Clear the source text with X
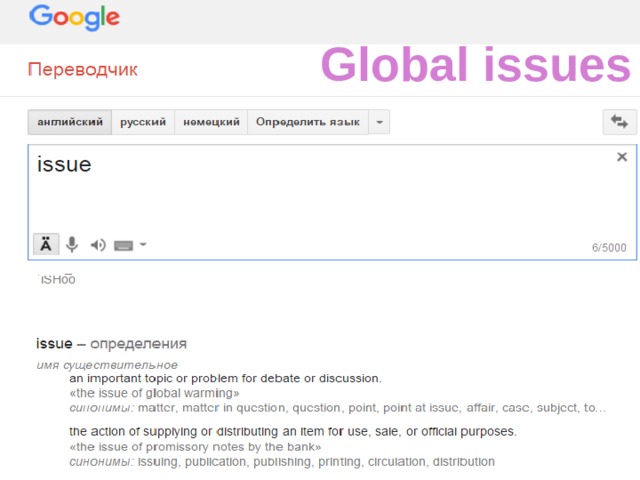Viewport: 640px width, 480px height. [622, 157]
